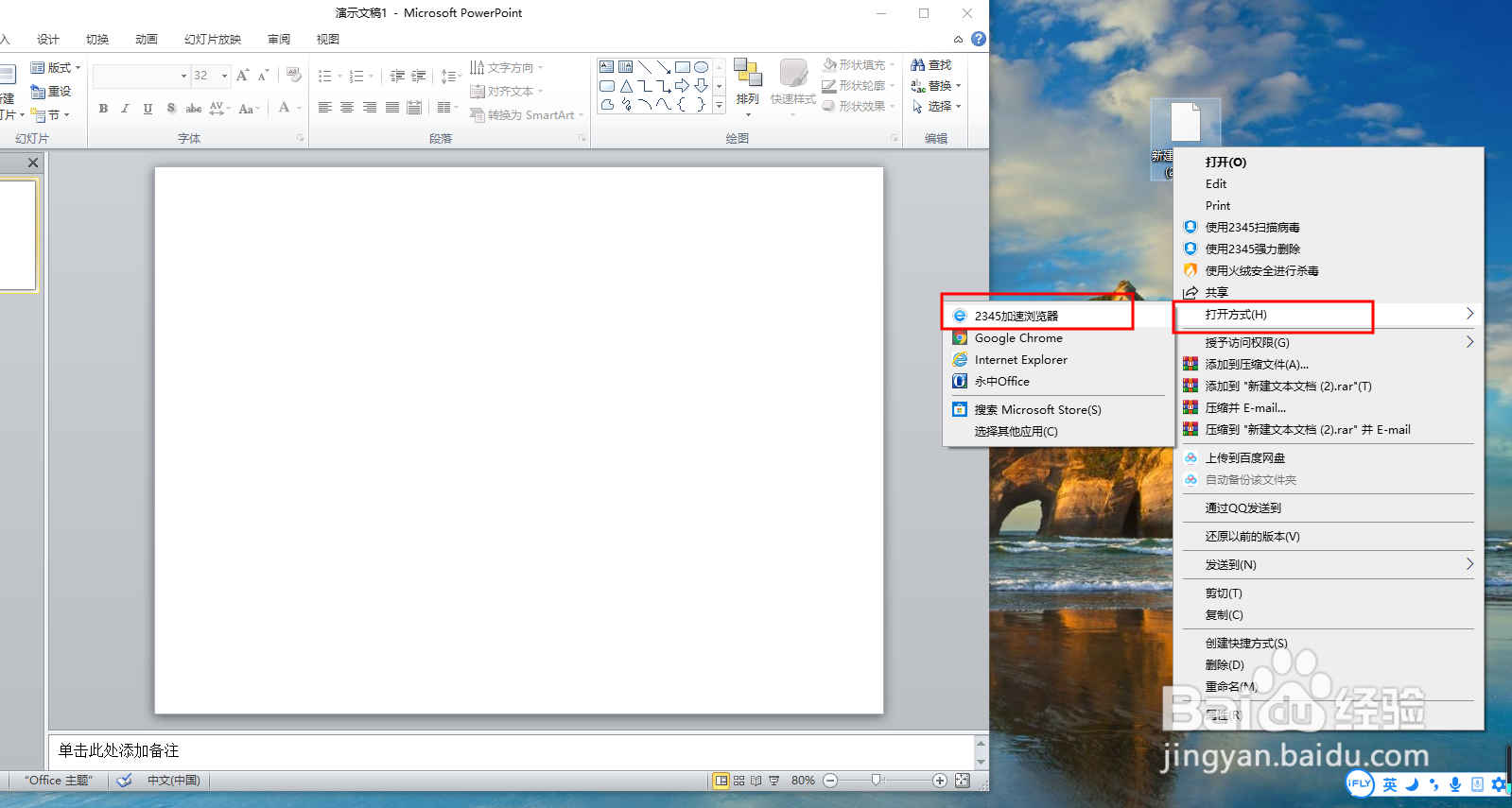Click zoom out minus button
Screen dimensions: 1512x808
(830, 781)
